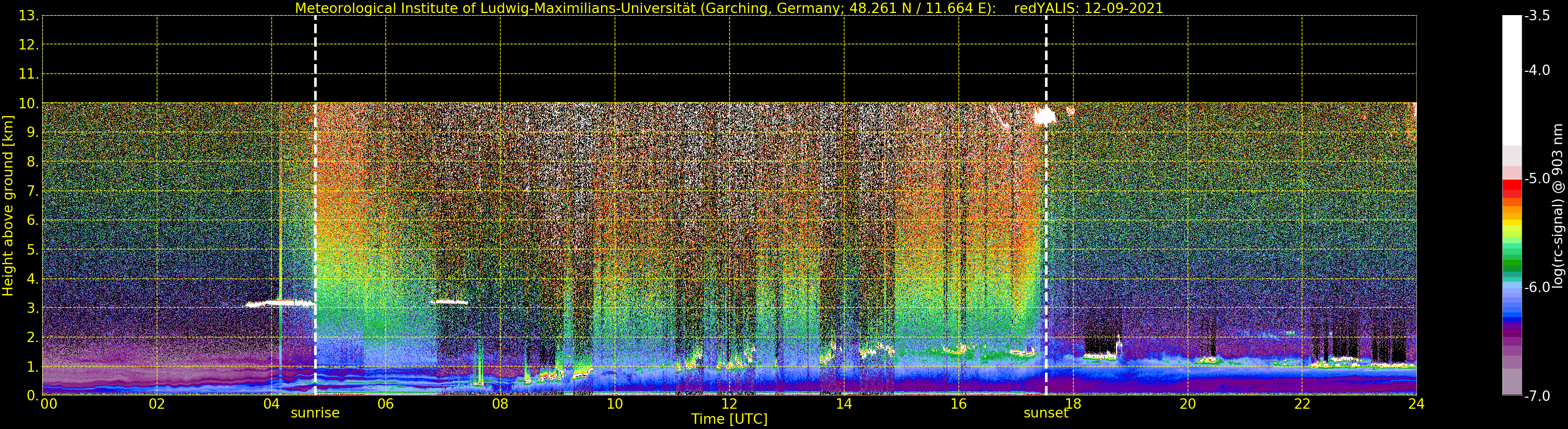This screenshot has width=1568, height=429.
Task: Click the 22 hour tick label
Action: pyautogui.click(x=1302, y=404)
